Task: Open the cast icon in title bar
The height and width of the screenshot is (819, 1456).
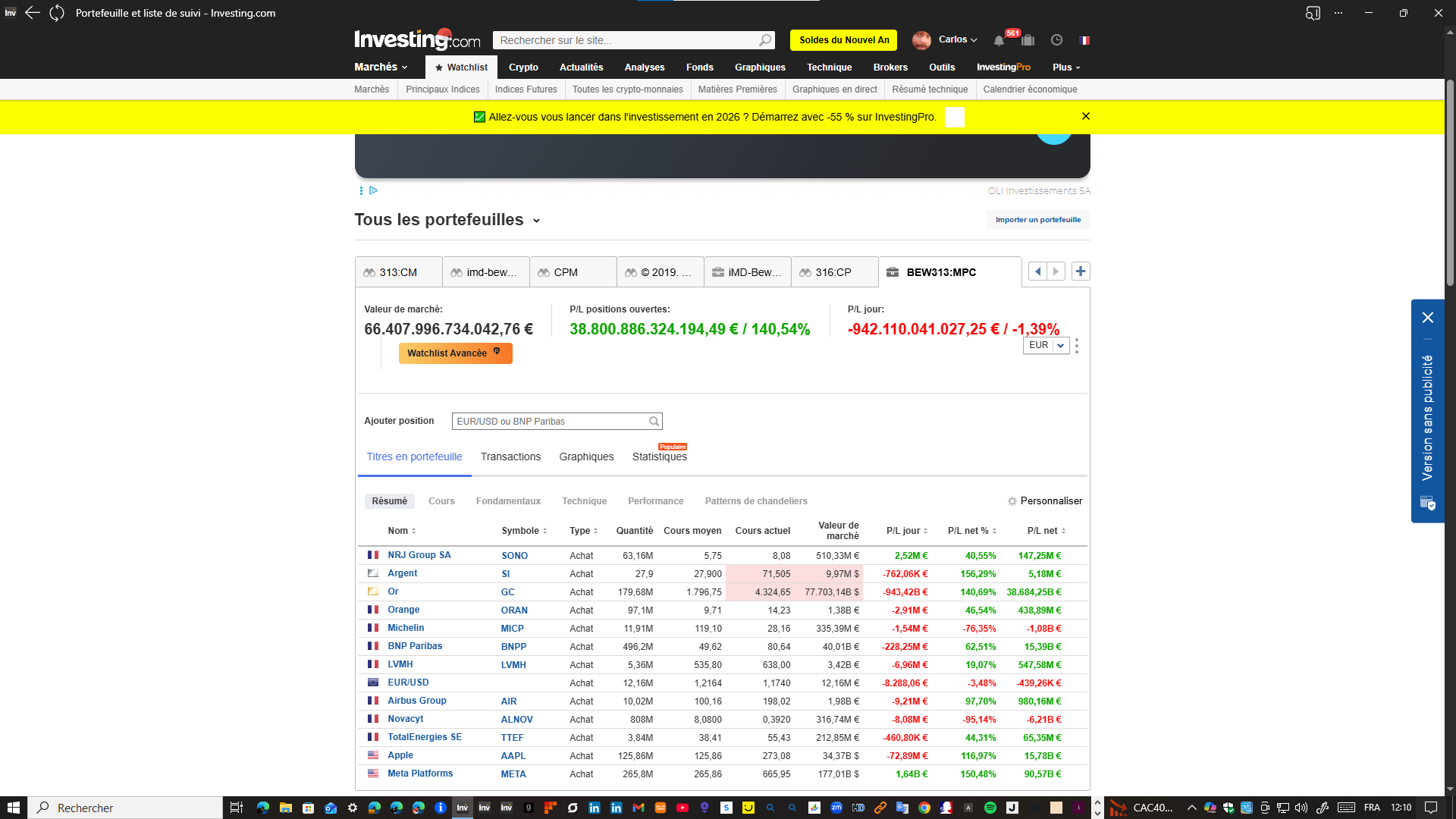Action: (1313, 13)
